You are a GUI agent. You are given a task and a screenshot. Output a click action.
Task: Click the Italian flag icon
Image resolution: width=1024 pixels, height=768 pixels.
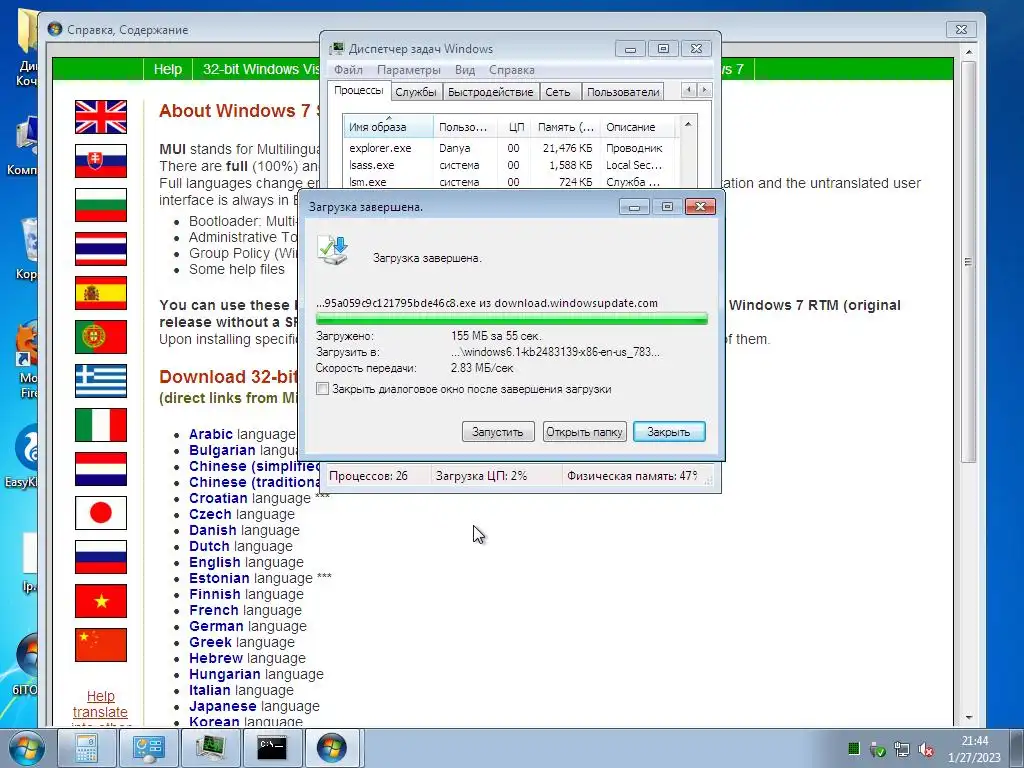(101, 425)
